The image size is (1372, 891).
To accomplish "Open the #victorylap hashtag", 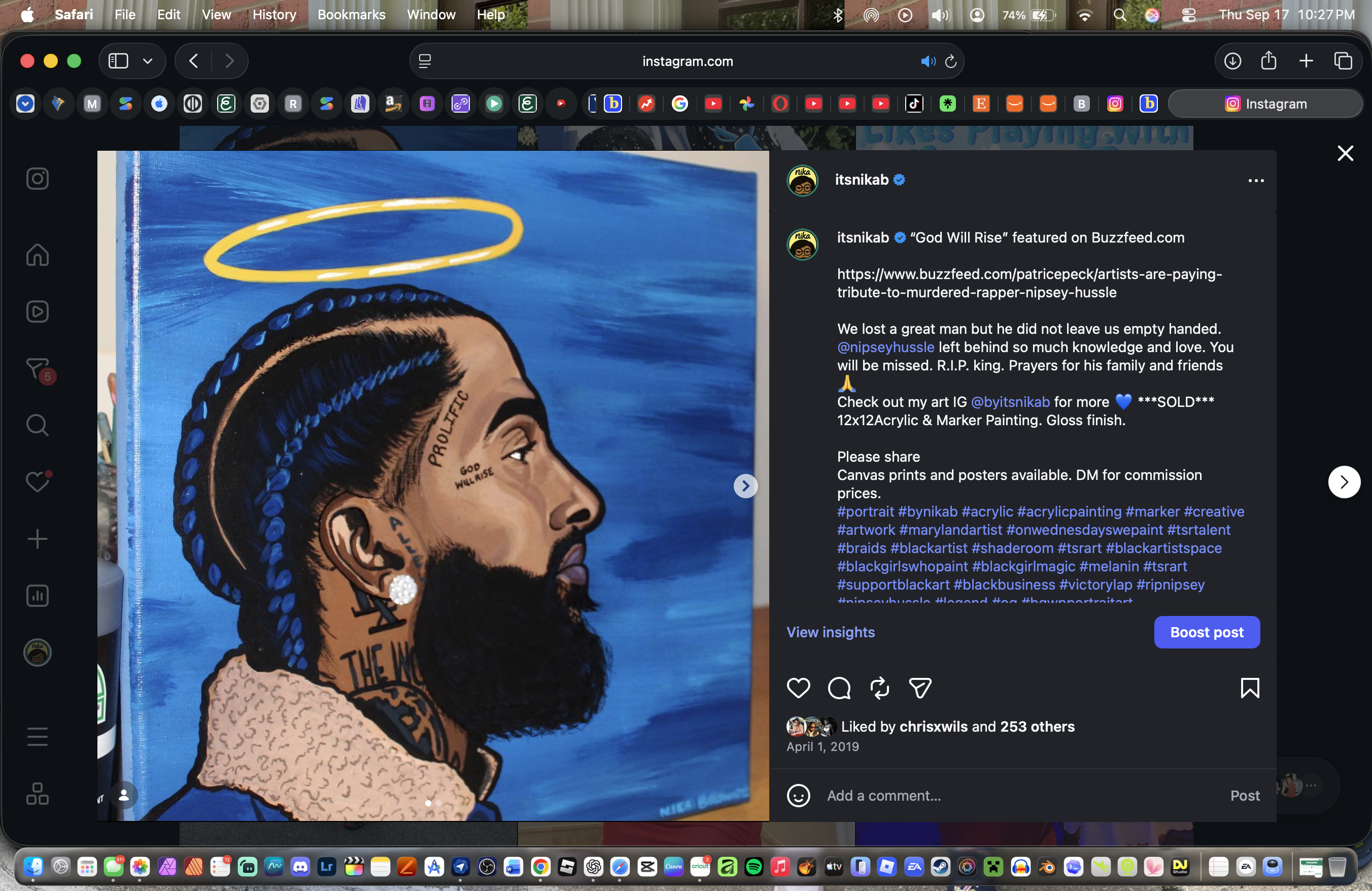I will click(1095, 585).
